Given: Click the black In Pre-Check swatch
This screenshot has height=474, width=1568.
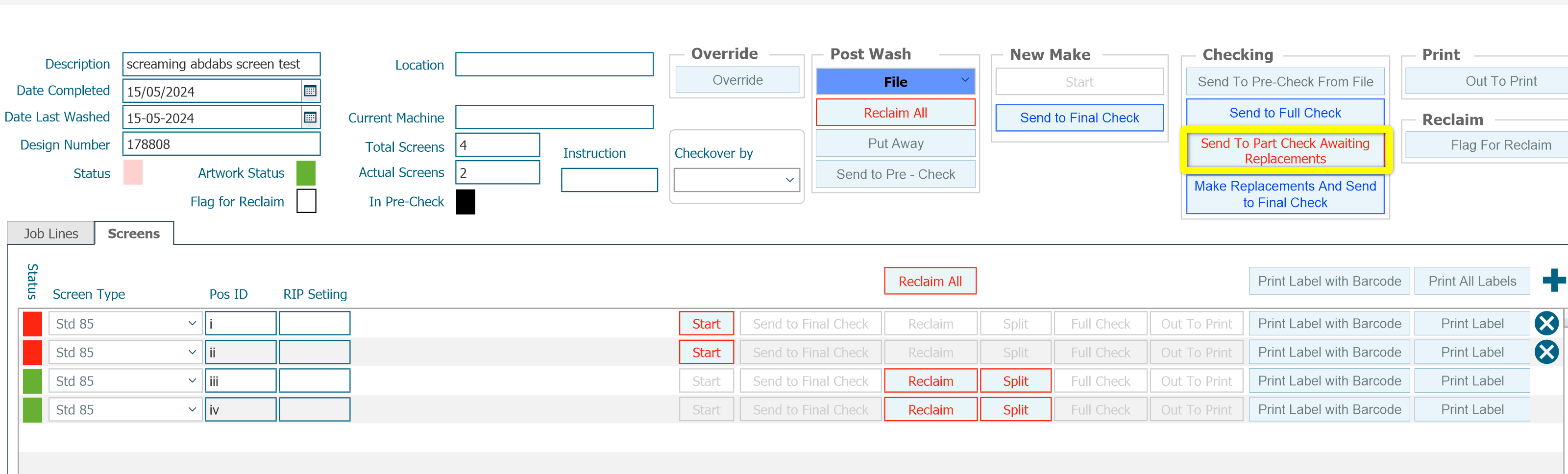Looking at the screenshot, I should click(465, 201).
